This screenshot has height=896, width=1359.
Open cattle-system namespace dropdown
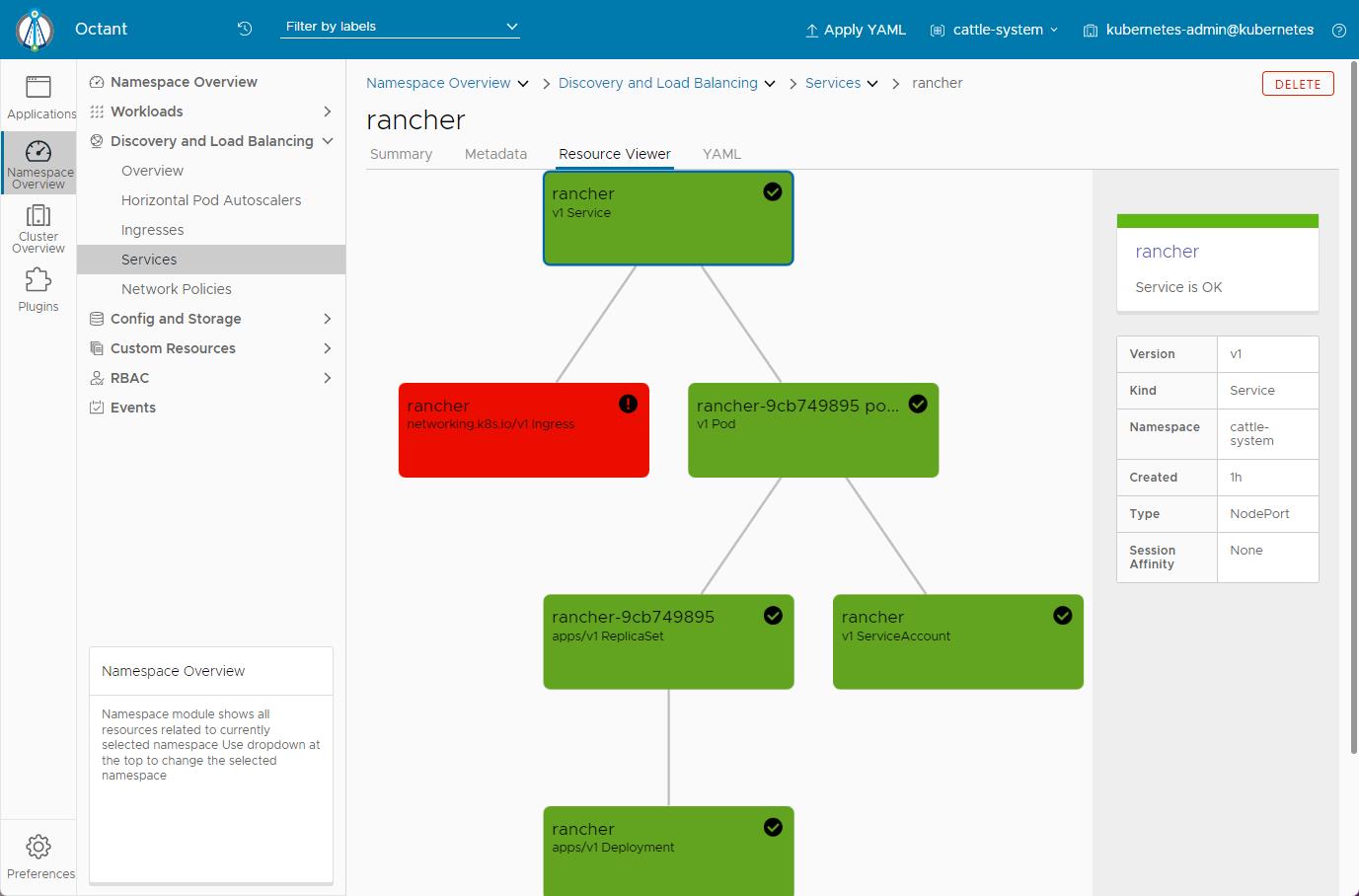pyautogui.click(x=996, y=30)
